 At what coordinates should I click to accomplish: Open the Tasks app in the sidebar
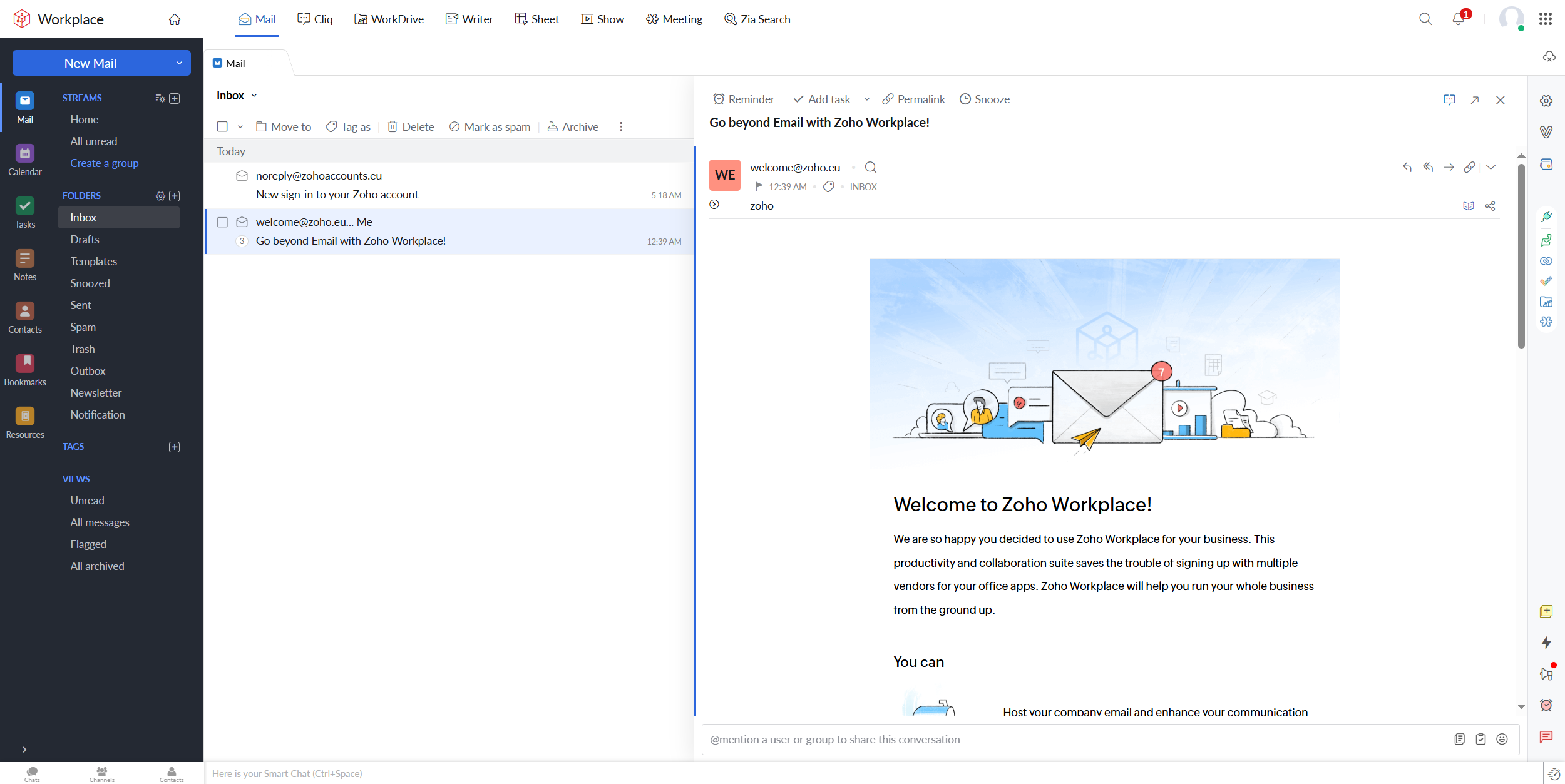[25, 213]
